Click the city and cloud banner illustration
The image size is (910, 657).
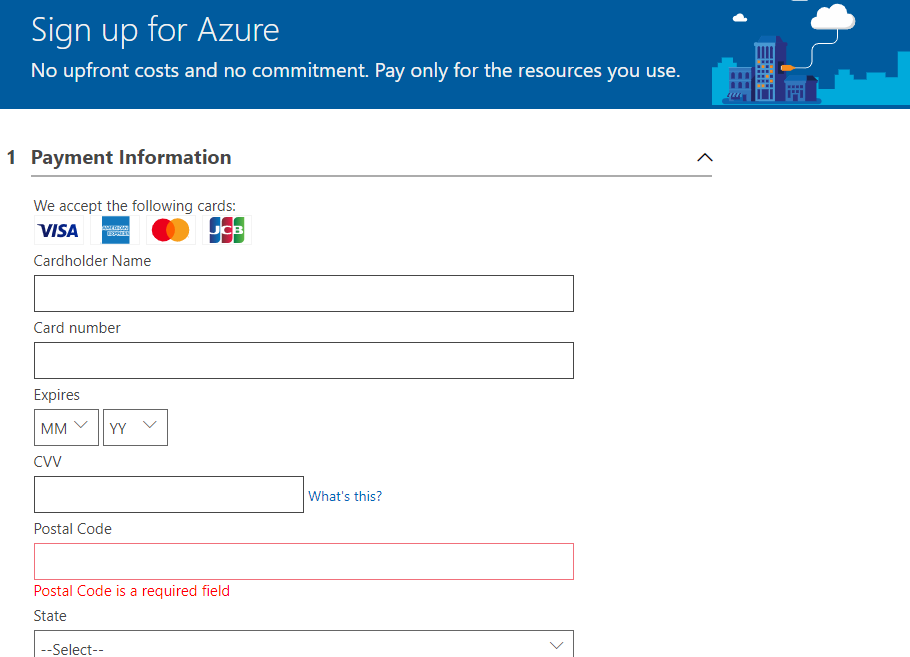point(811,54)
